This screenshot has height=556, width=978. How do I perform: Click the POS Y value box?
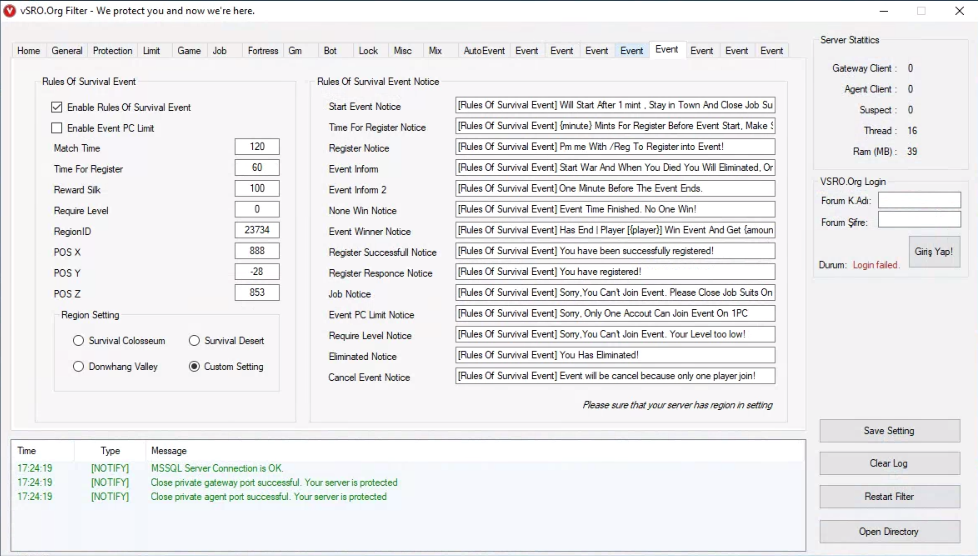pyautogui.click(x=257, y=271)
